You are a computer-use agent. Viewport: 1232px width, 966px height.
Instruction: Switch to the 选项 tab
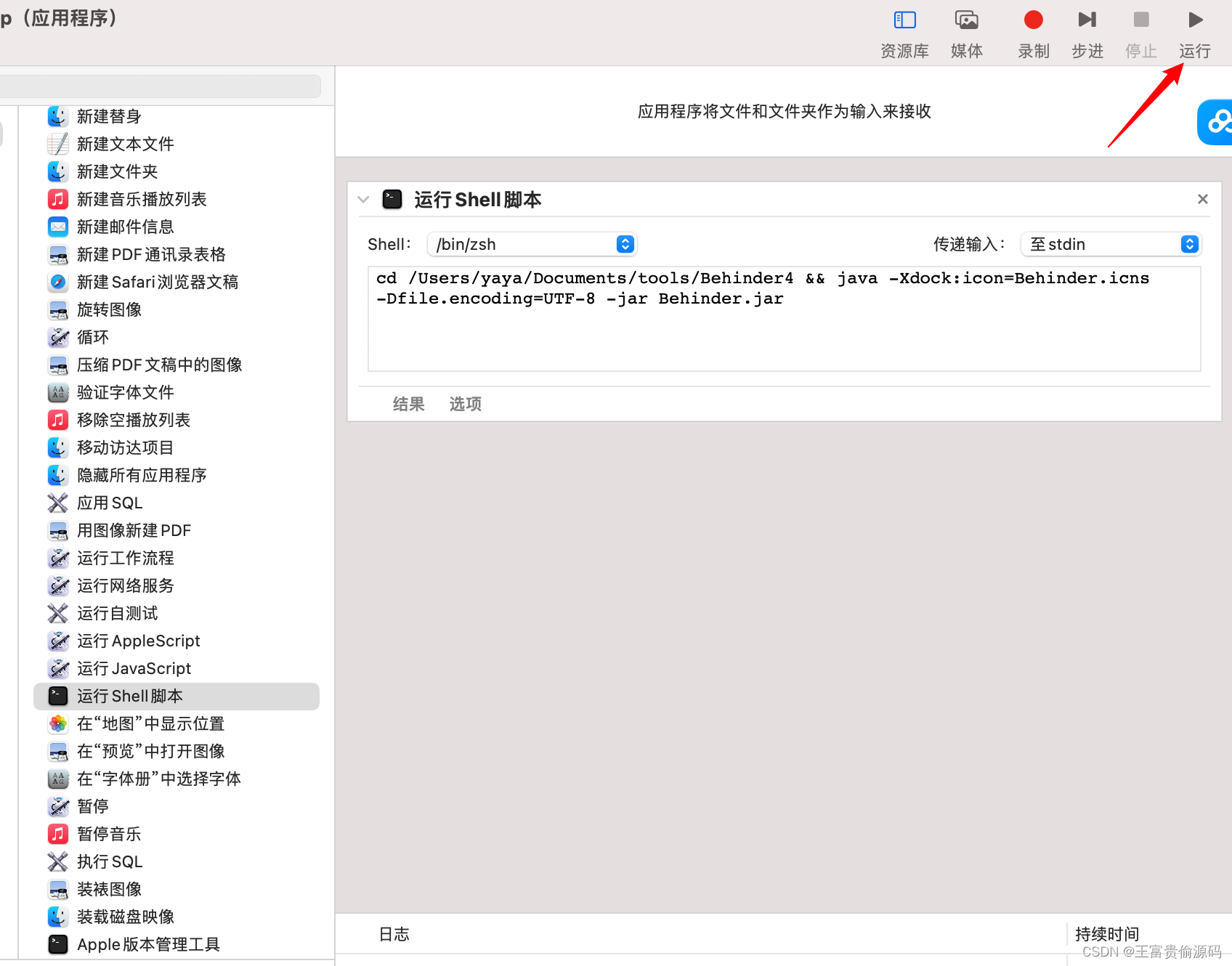(x=465, y=404)
